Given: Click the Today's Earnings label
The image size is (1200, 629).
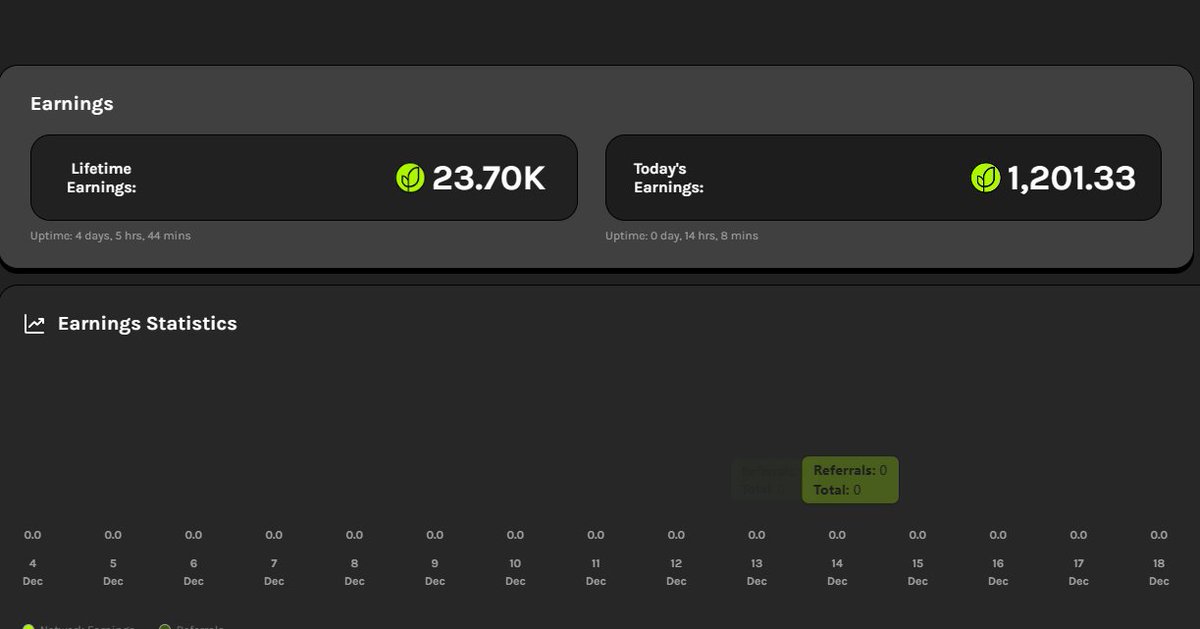Looking at the screenshot, I should 670,178.
